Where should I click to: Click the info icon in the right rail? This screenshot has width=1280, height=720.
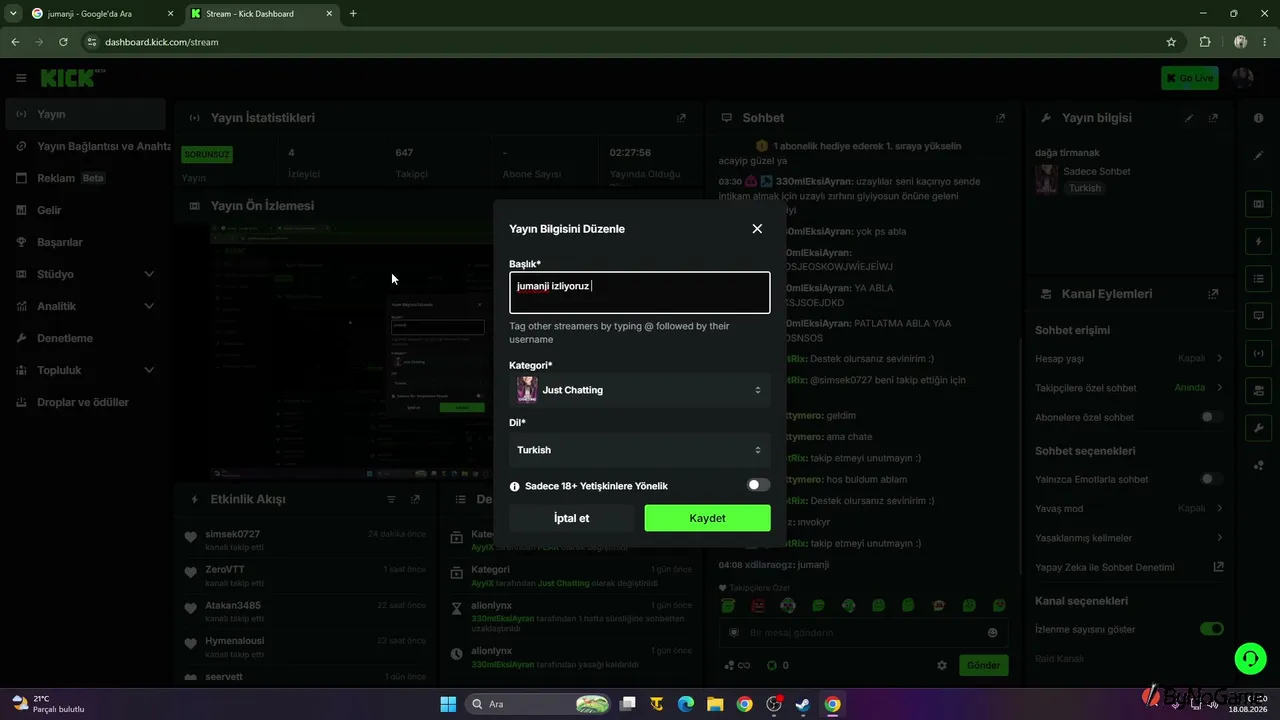click(x=1259, y=118)
